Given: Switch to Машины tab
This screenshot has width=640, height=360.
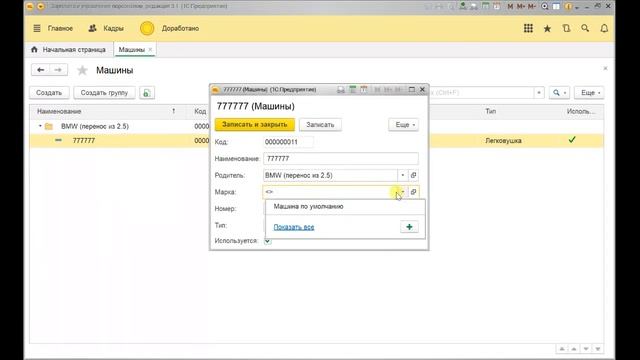Looking at the screenshot, I should (x=131, y=49).
